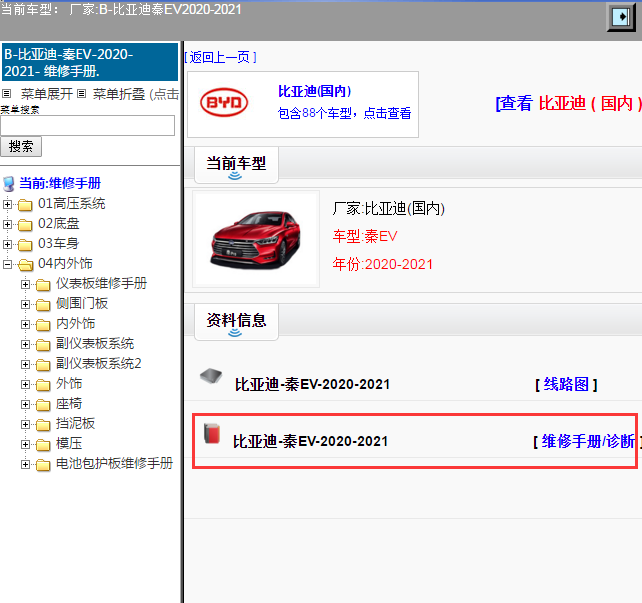
Task: Click 菜单折叠 text
Action: tap(119, 94)
